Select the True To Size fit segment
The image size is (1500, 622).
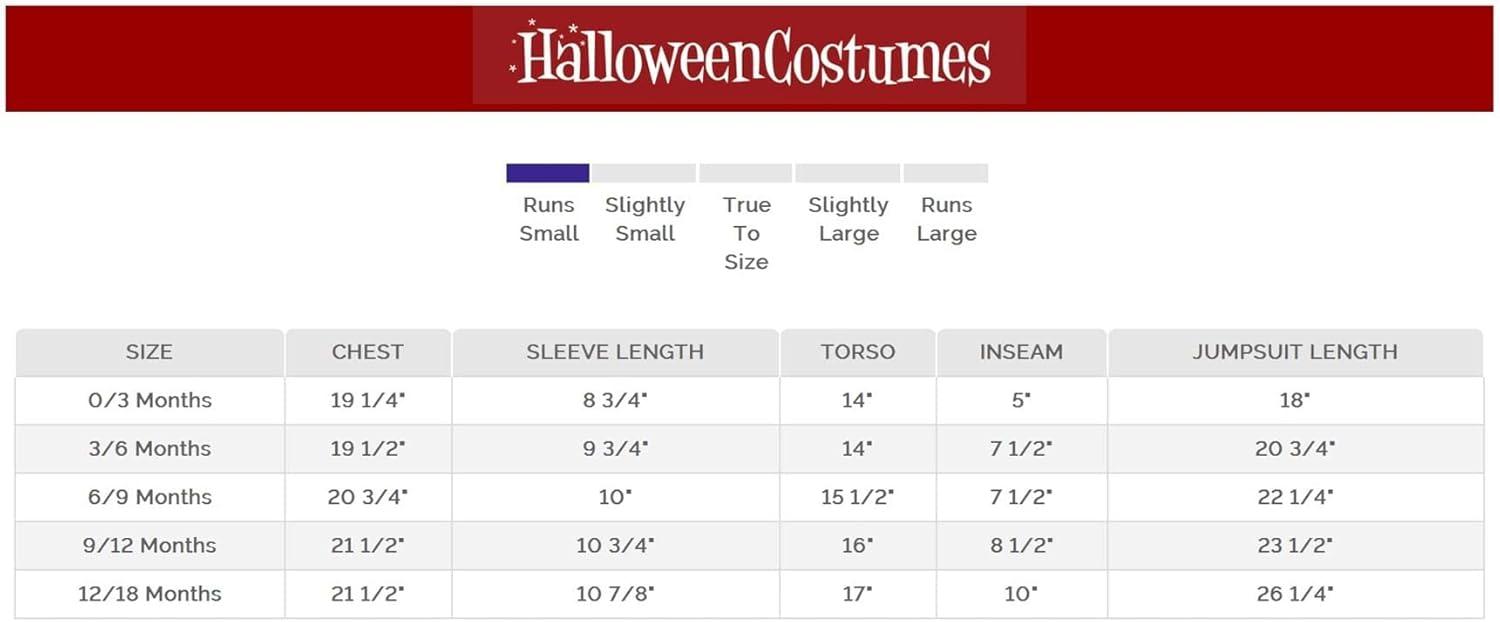point(746,173)
